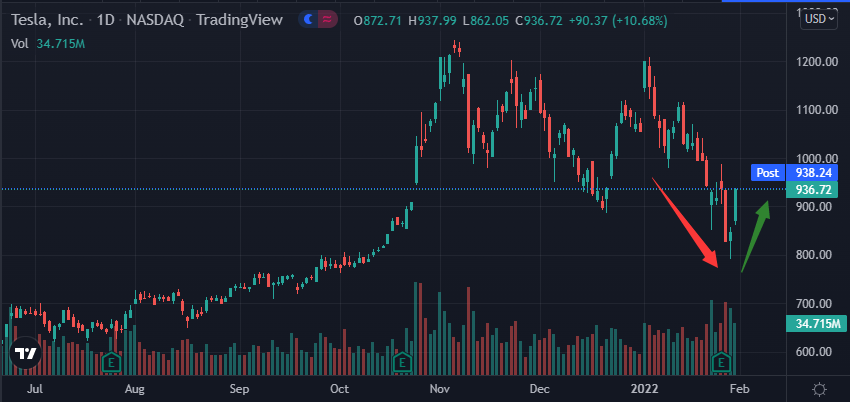Click the Aug date axis label

134,388
